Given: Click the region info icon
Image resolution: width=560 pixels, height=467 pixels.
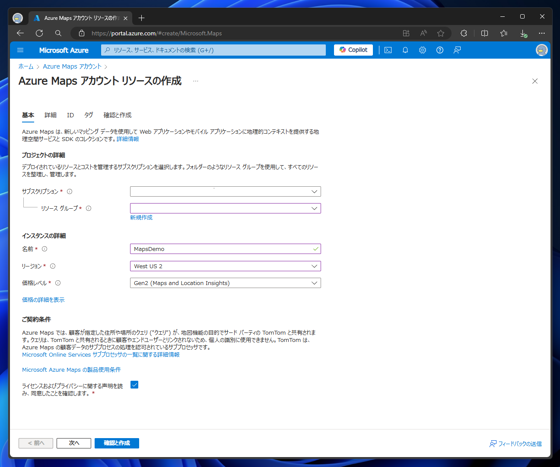Looking at the screenshot, I should (52, 266).
